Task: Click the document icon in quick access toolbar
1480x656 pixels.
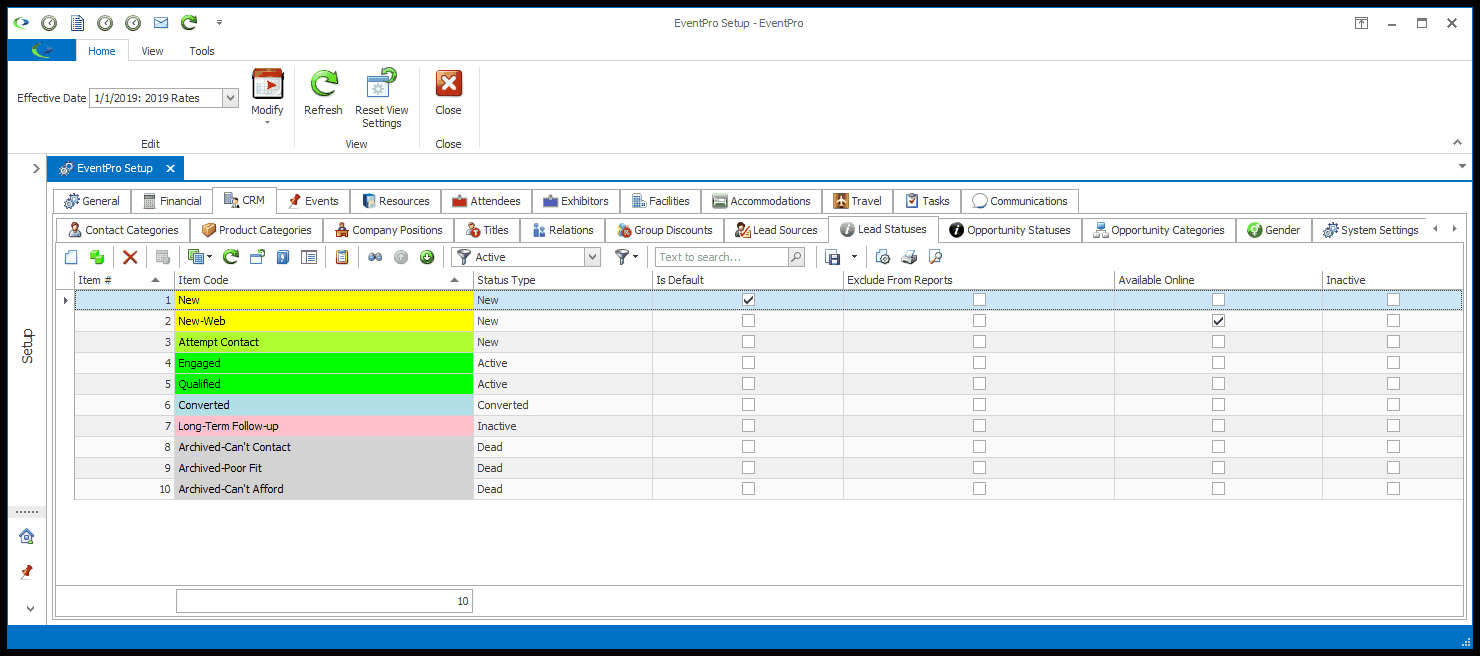Action: [x=77, y=22]
